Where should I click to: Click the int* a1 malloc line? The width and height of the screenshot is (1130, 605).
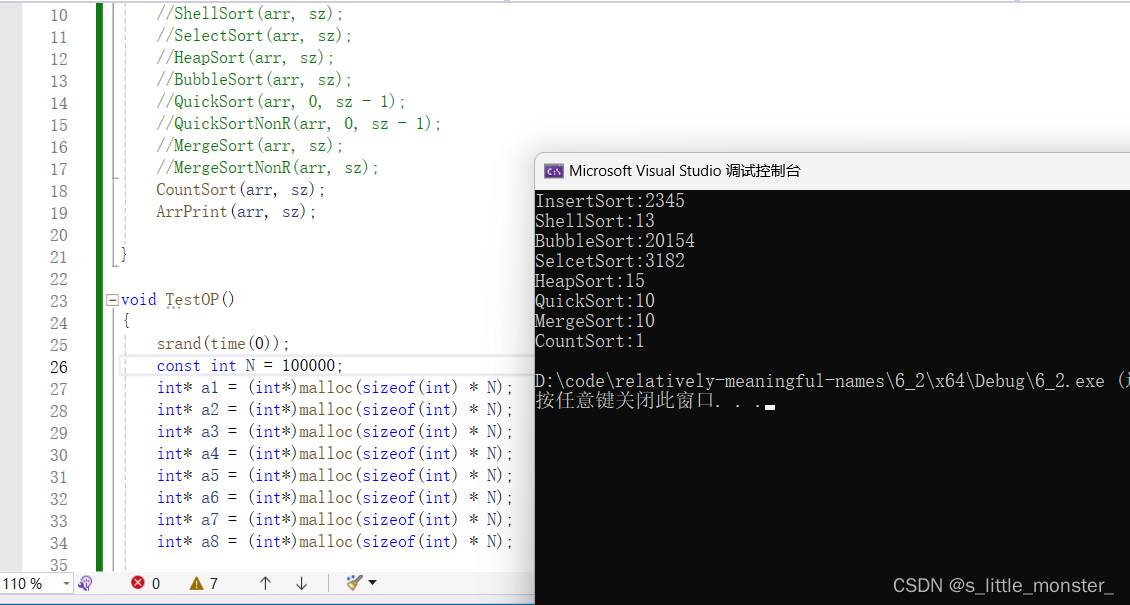tap(336, 387)
